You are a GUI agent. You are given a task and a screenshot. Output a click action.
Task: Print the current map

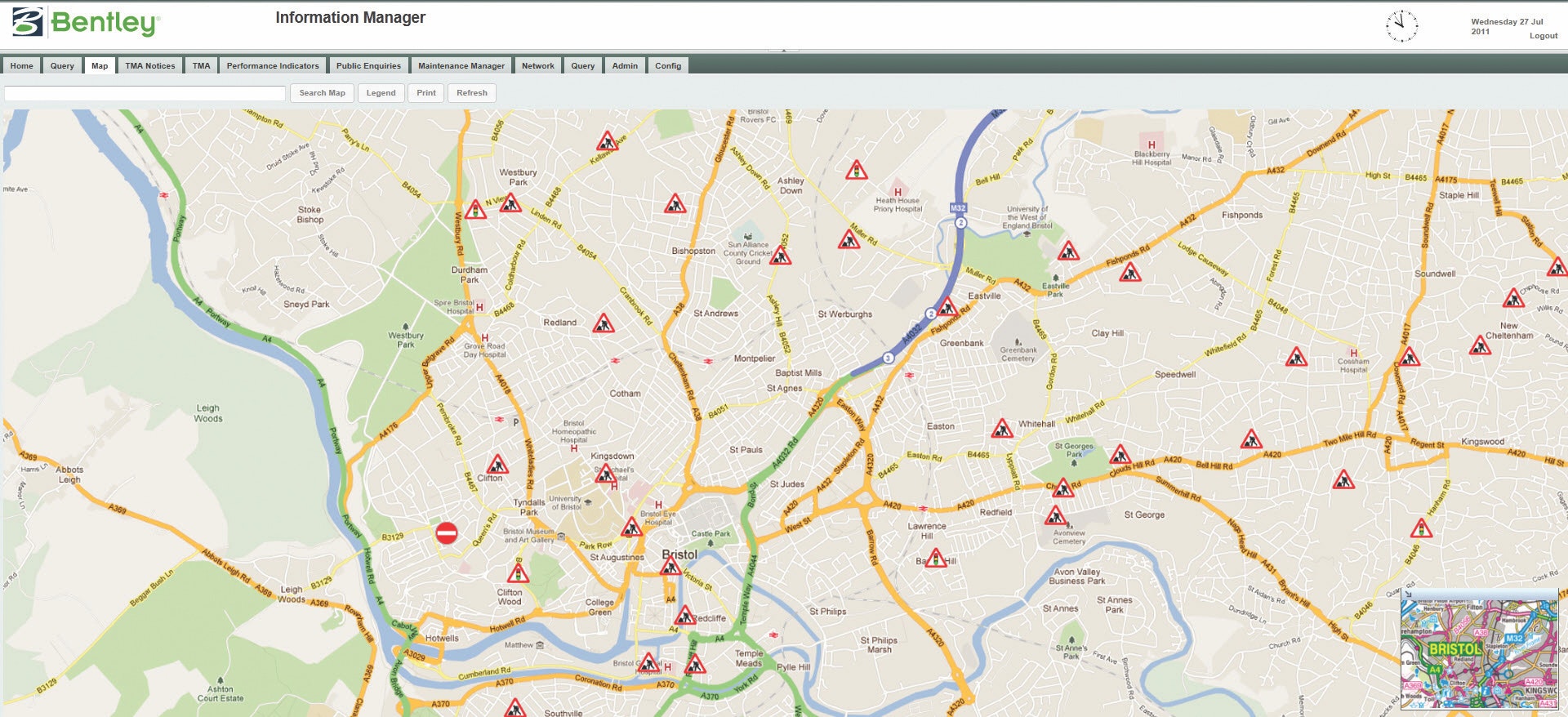point(426,93)
